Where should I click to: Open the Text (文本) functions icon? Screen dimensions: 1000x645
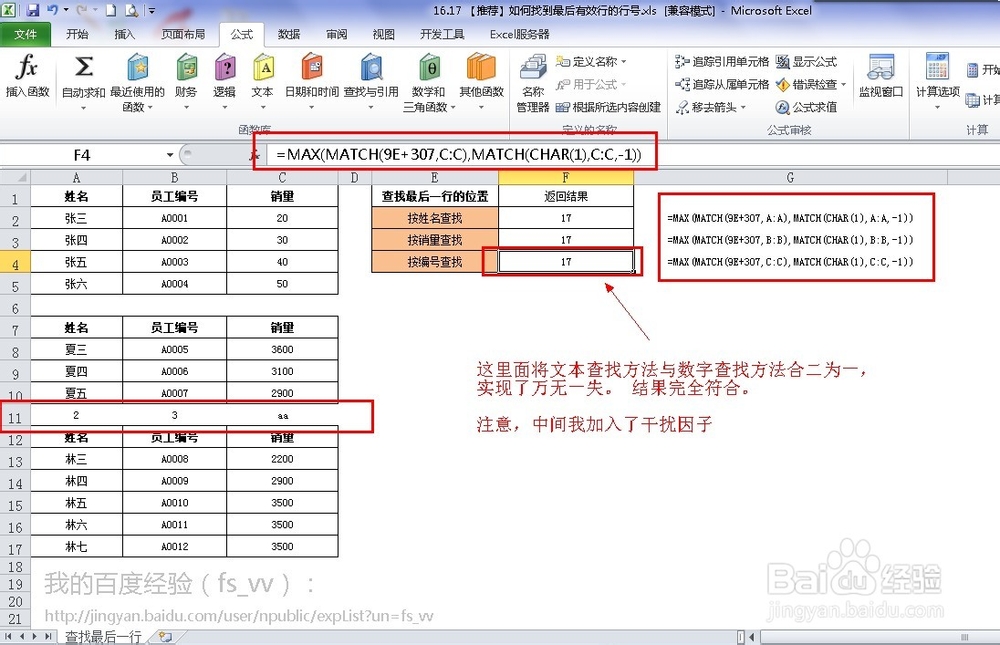tap(262, 68)
